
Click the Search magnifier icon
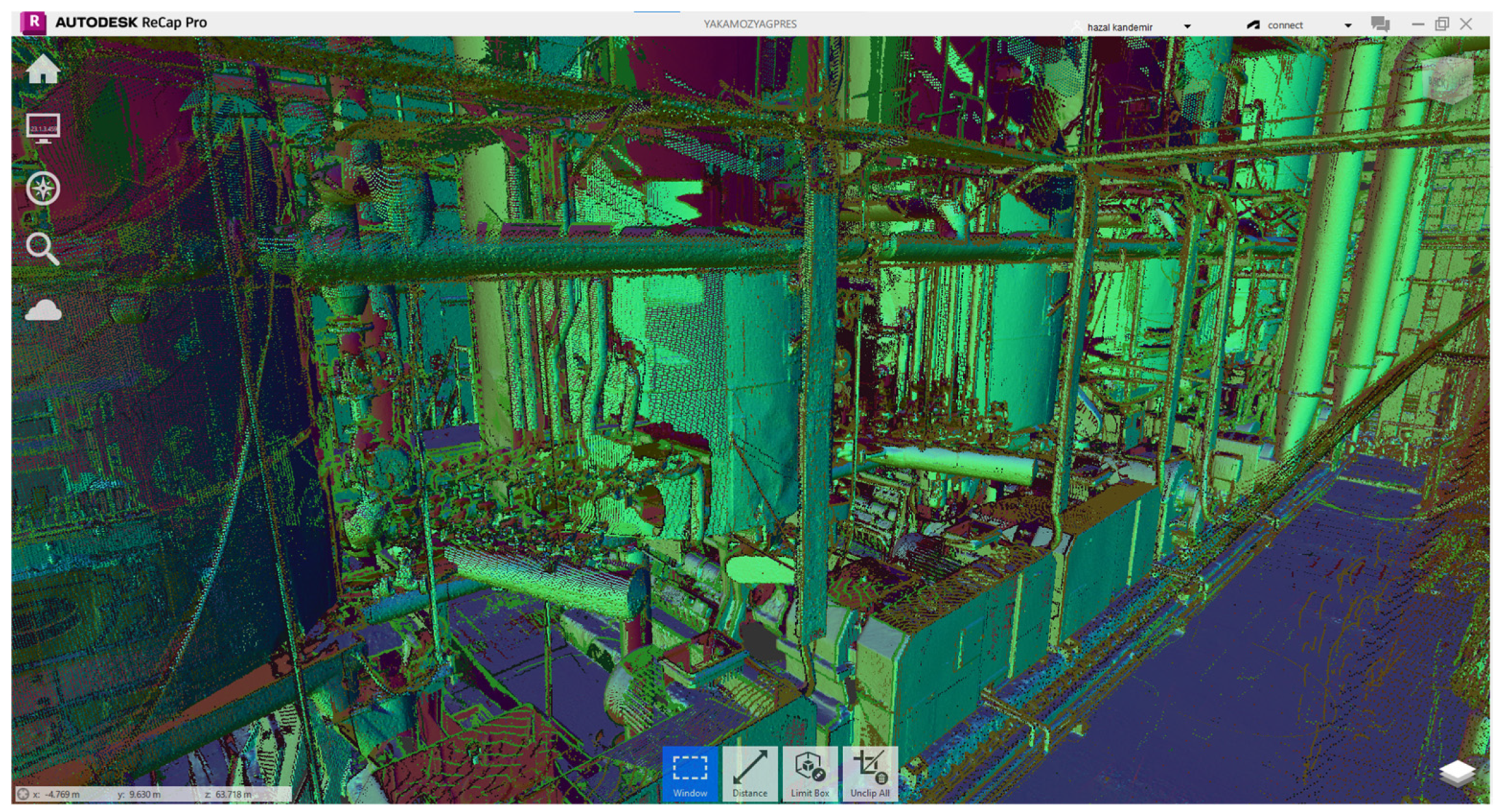(42, 249)
